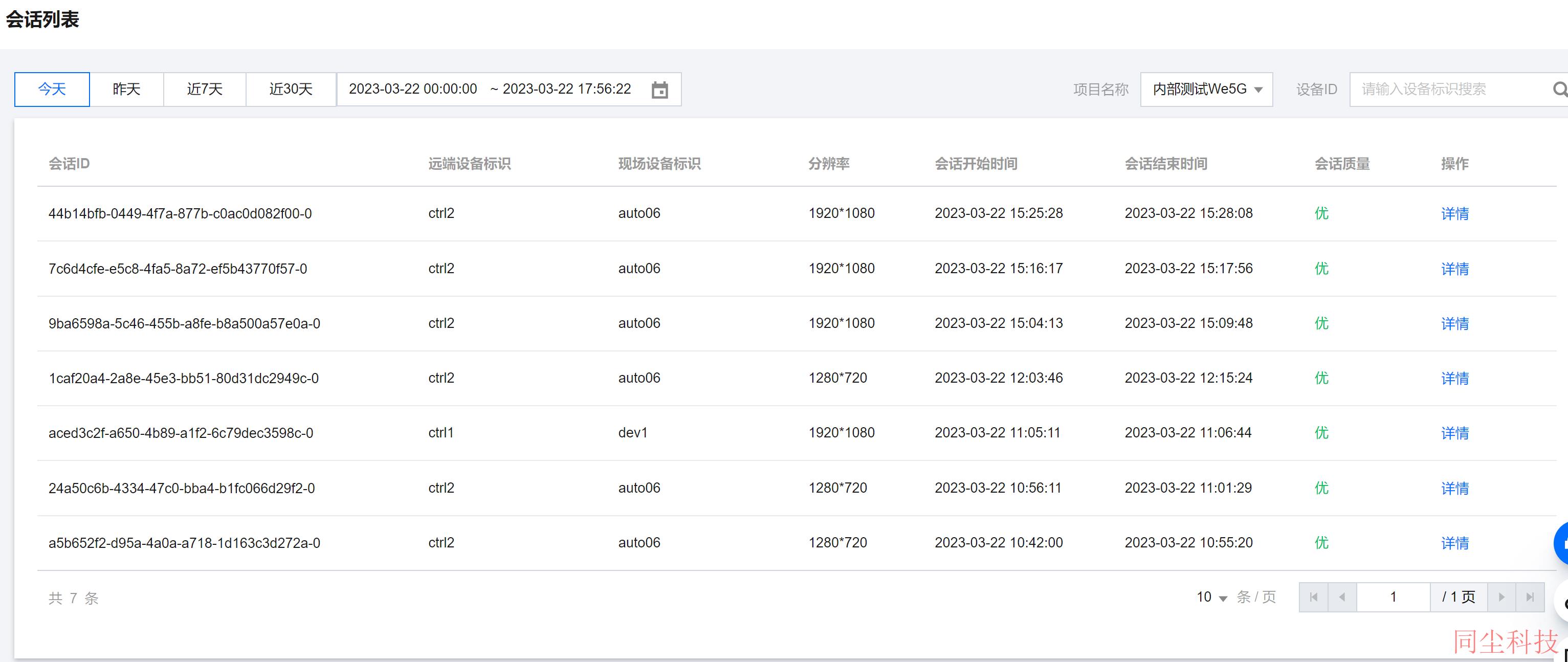1568x662 pixels.
Task: Click session ID 7c6d4cfe-e5c8-4fa5-8a72-ef5b43770f57-0
Action: (178, 269)
